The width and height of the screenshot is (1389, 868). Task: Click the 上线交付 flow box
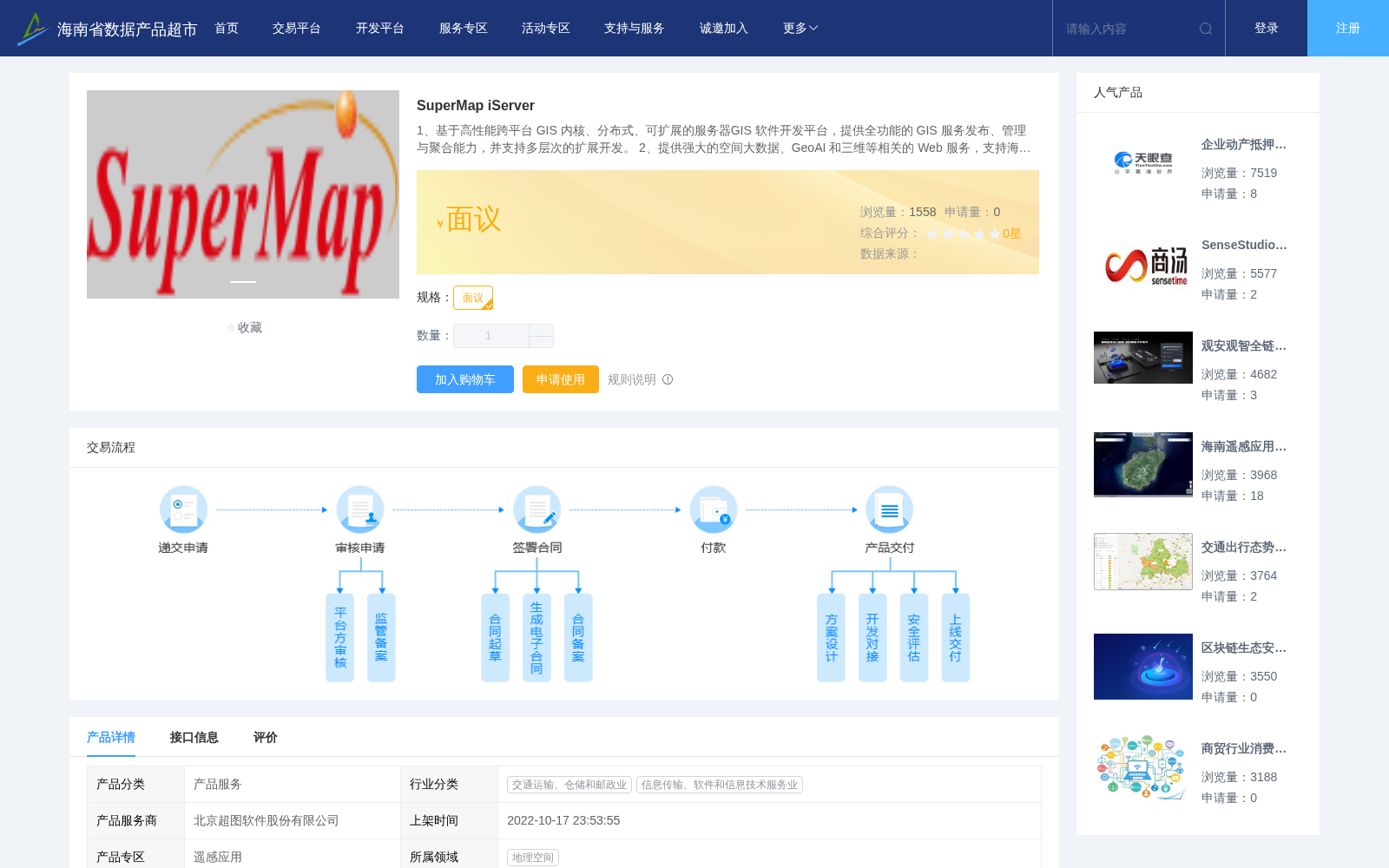pyautogui.click(x=955, y=638)
